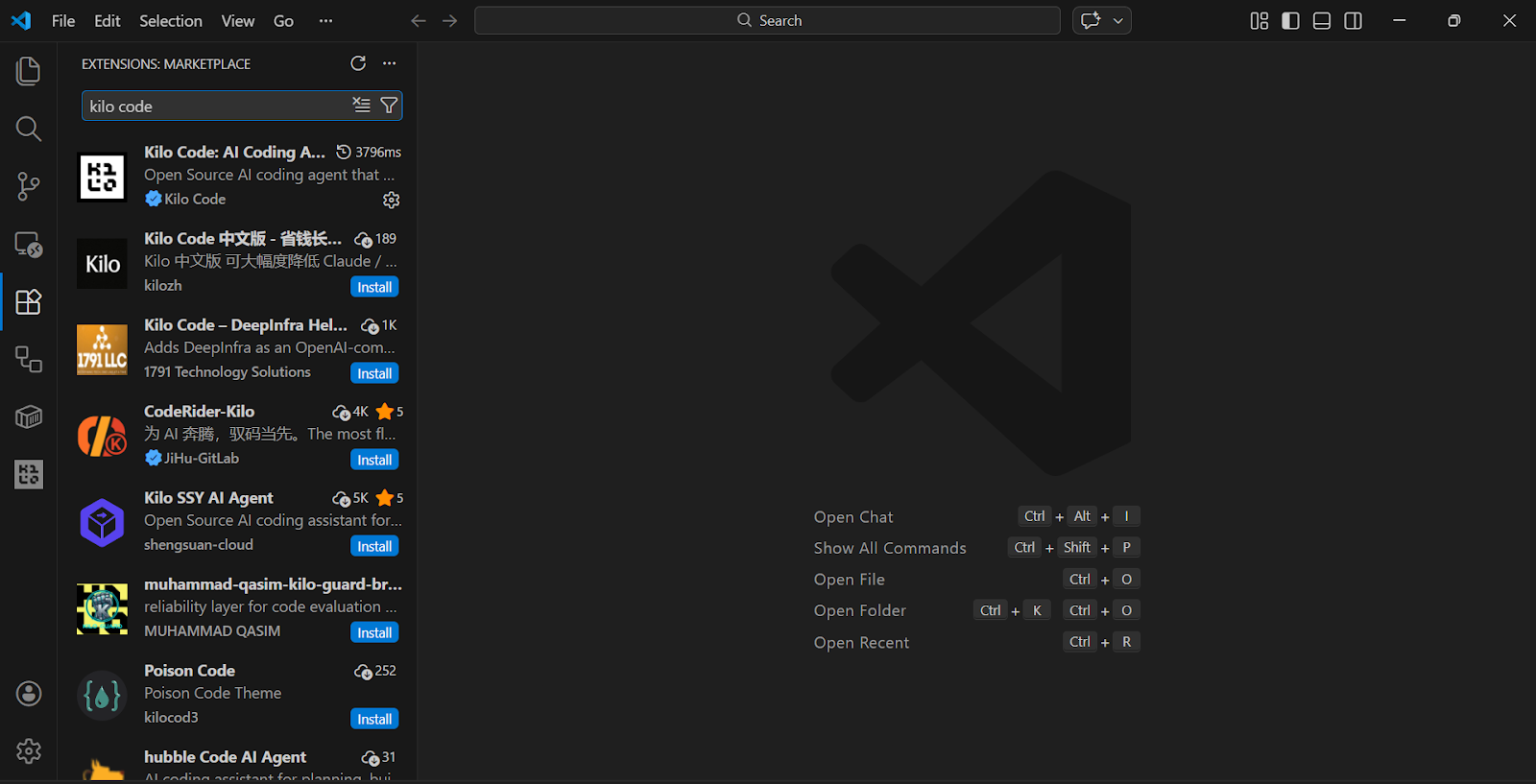Install muhammad-qasim-kilo-guard extension
The image size is (1536, 784).
(374, 632)
